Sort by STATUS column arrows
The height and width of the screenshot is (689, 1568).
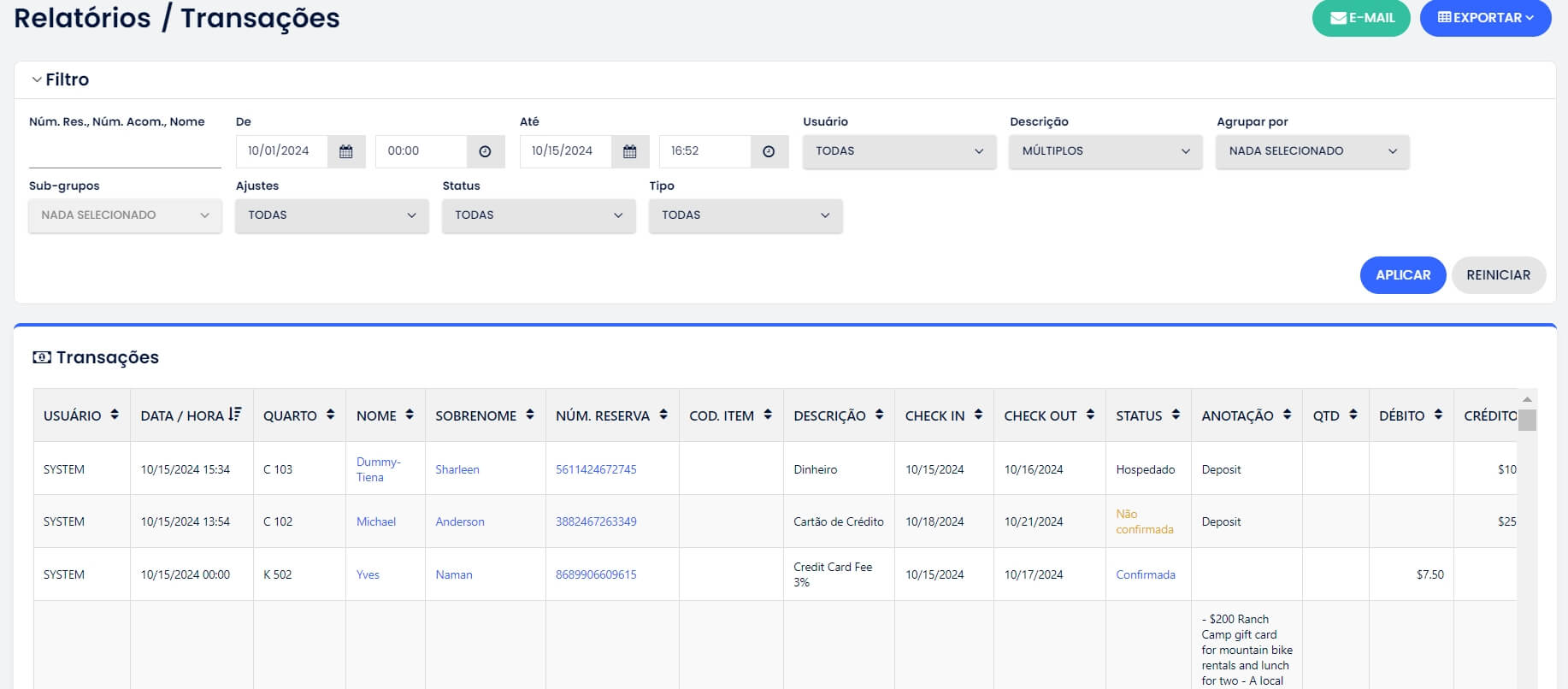coord(1176,415)
